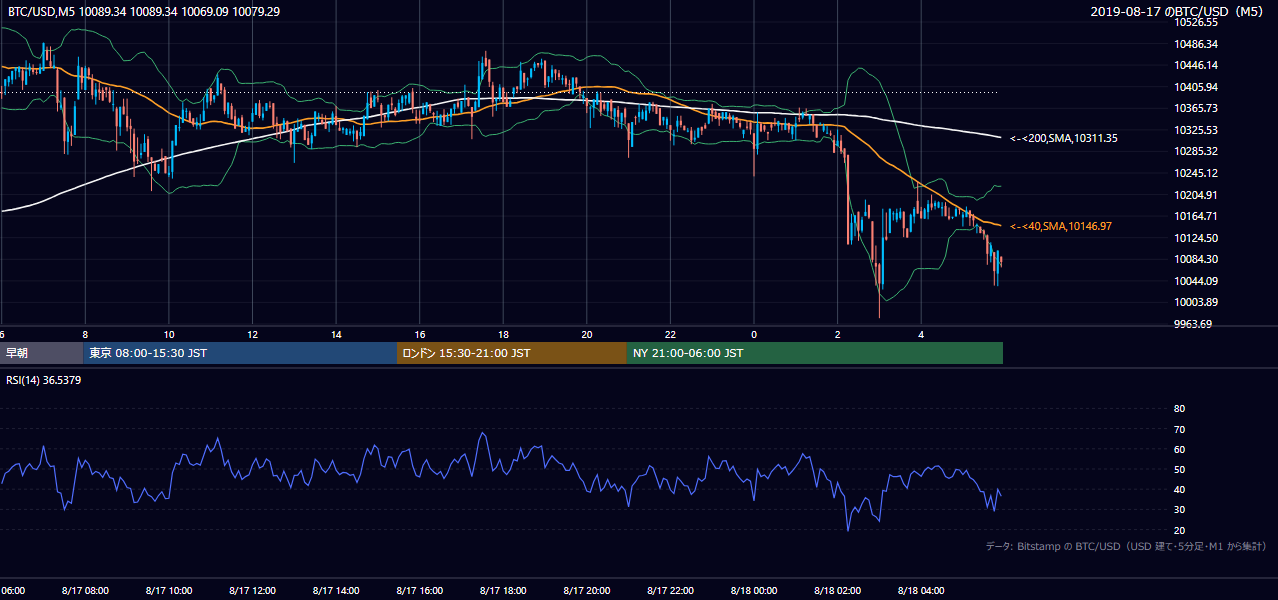Click the 8/17 16:00 bottom time label
This screenshot has height=600, width=1278.
[419, 591]
